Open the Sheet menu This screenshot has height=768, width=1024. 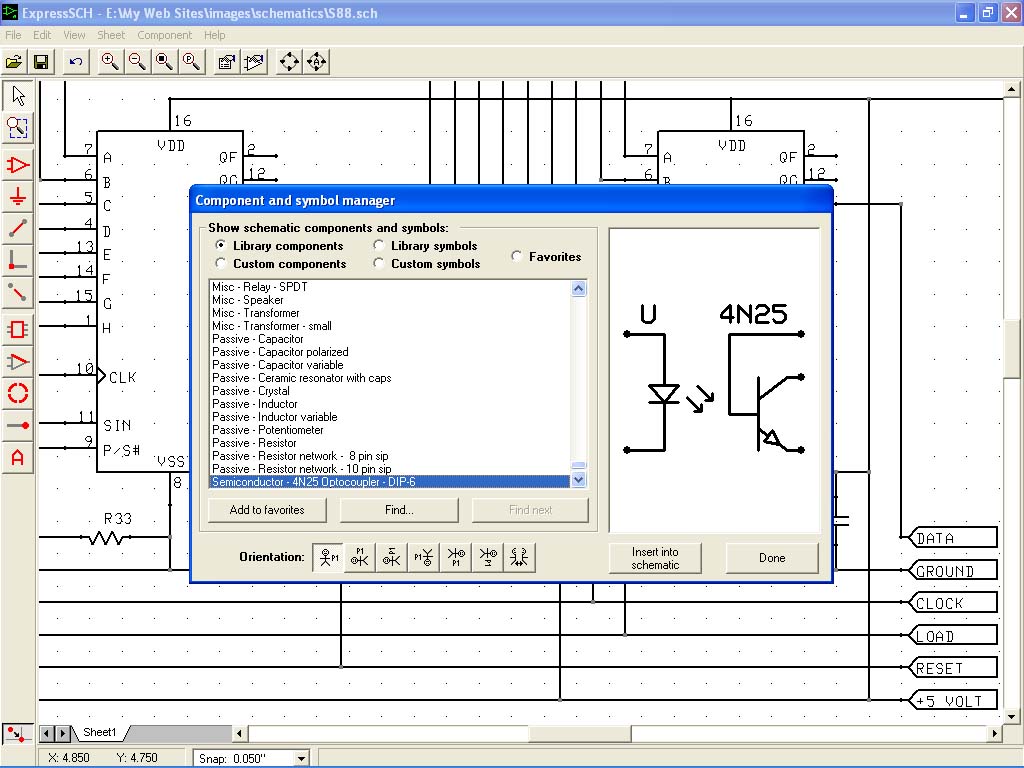111,35
